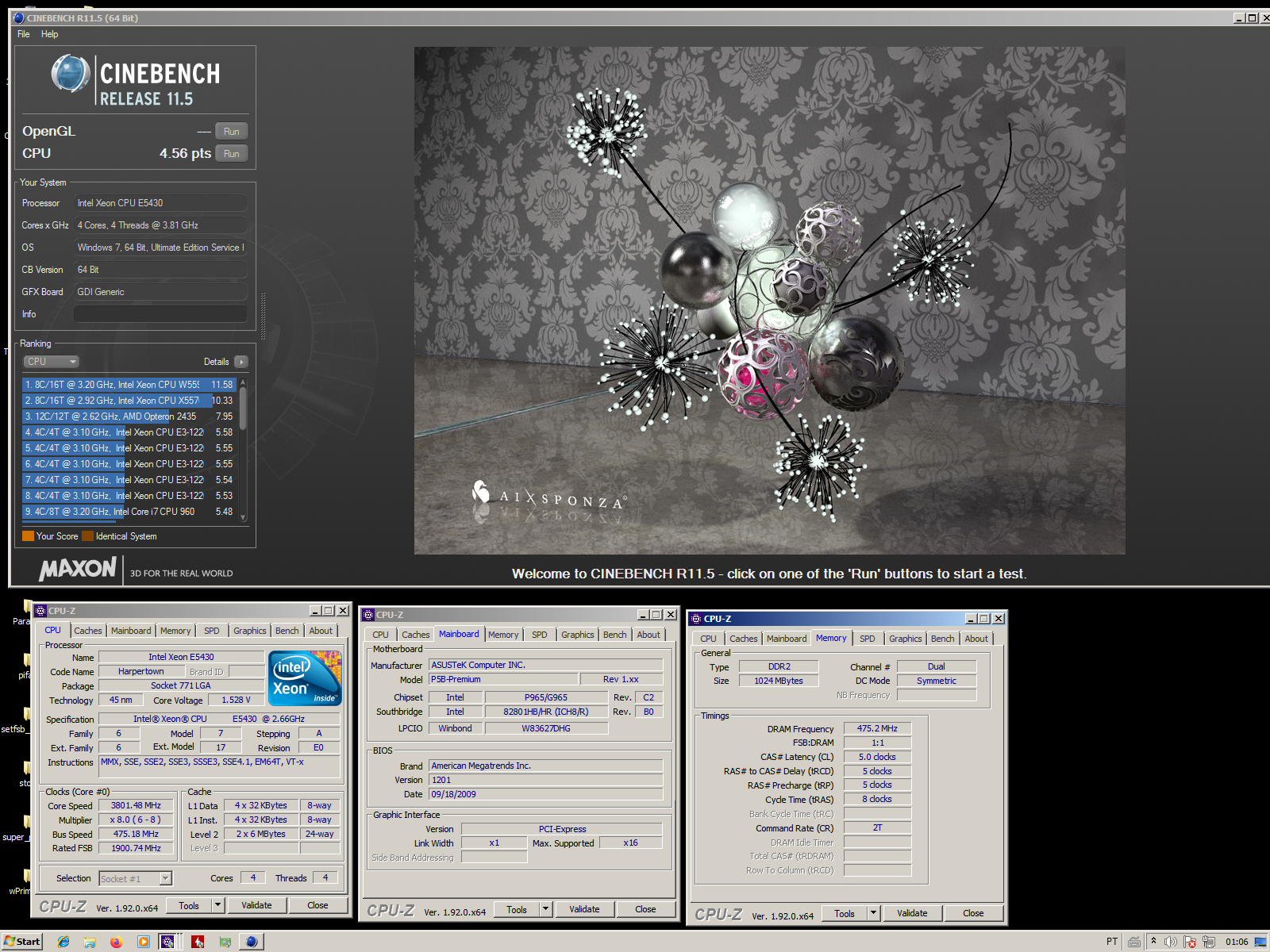Run the OpenGL benchmark
Image resolution: width=1270 pixels, height=952 pixels.
[232, 132]
